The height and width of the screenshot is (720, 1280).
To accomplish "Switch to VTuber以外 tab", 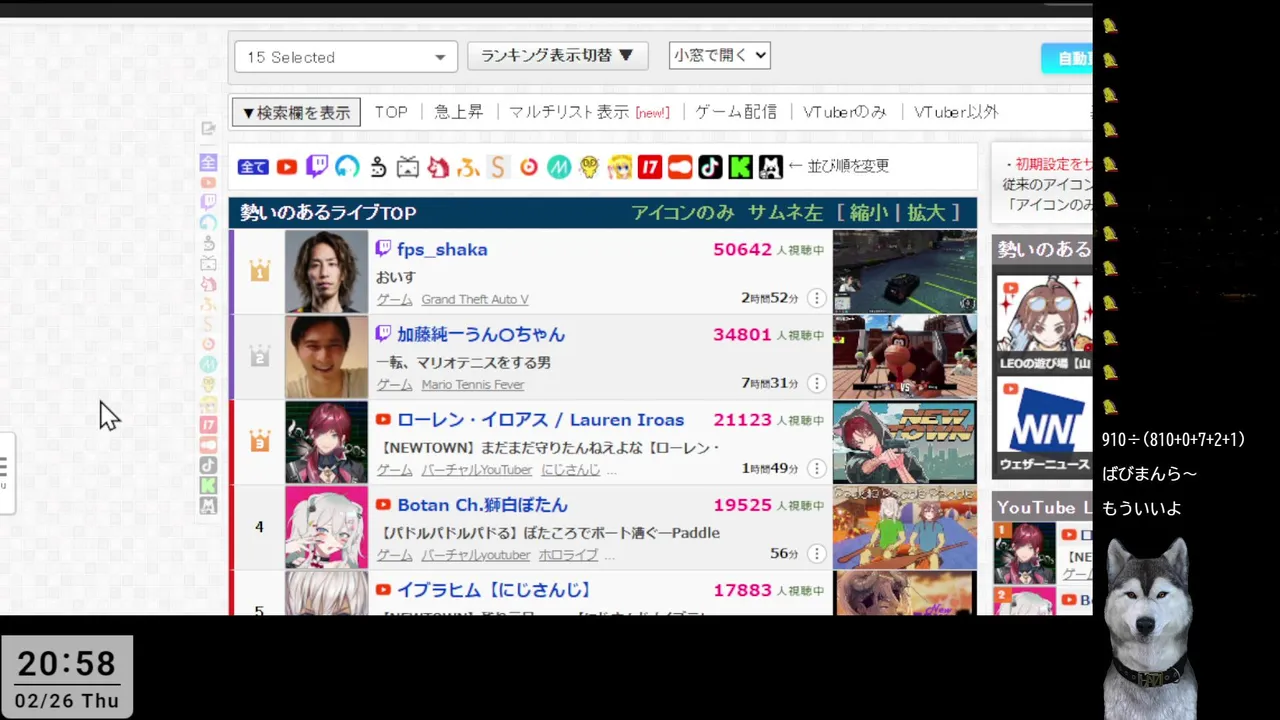I will (x=956, y=112).
